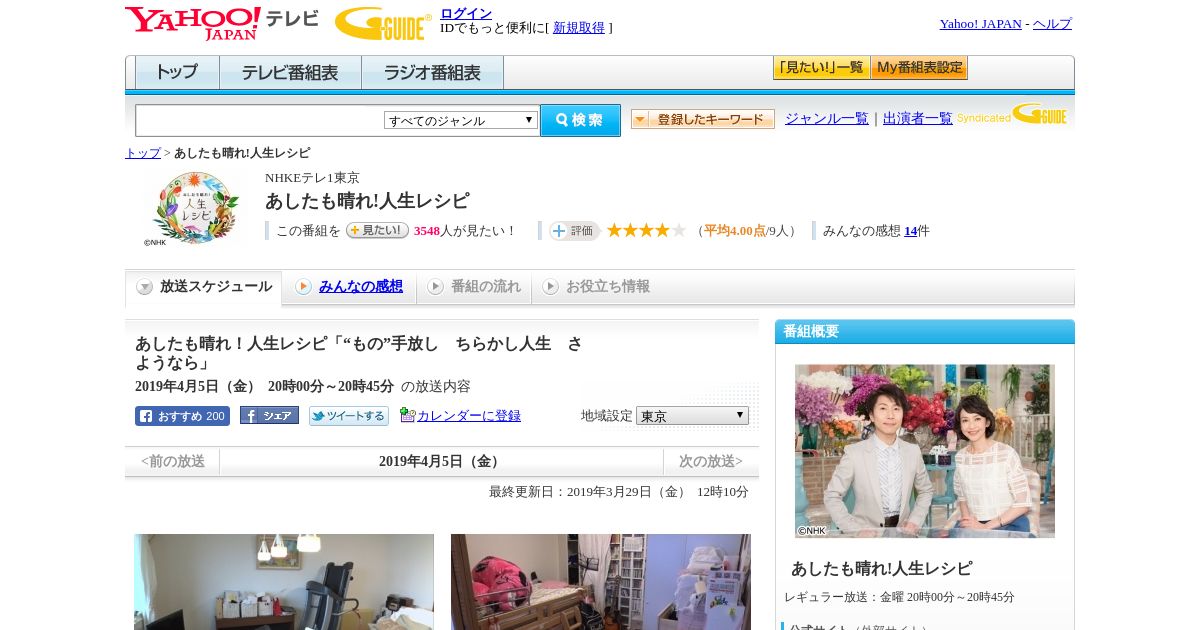Select the テレビ番組表 tab

(x=290, y=73)
